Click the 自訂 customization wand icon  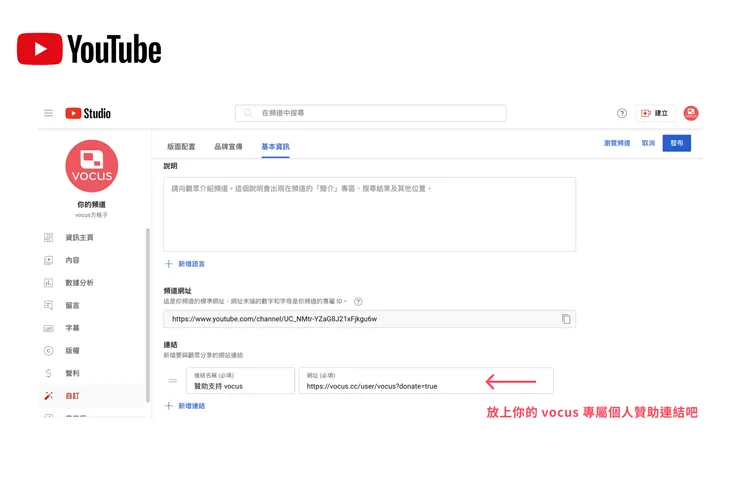pos(48,396)
